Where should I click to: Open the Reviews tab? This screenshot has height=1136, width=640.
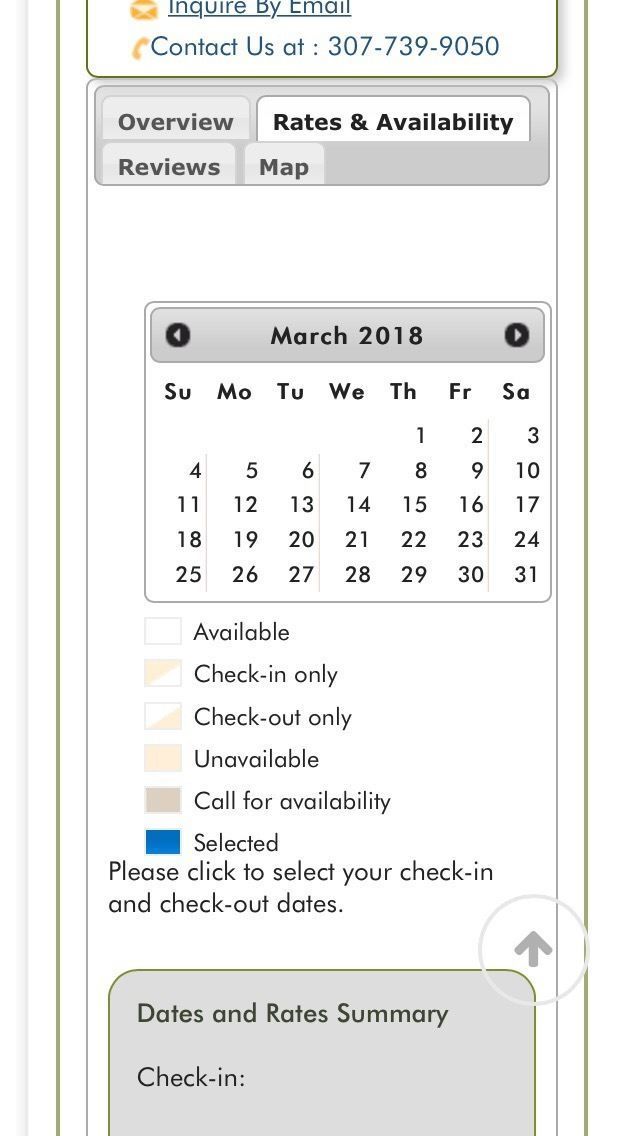click(x=169, y=167)
